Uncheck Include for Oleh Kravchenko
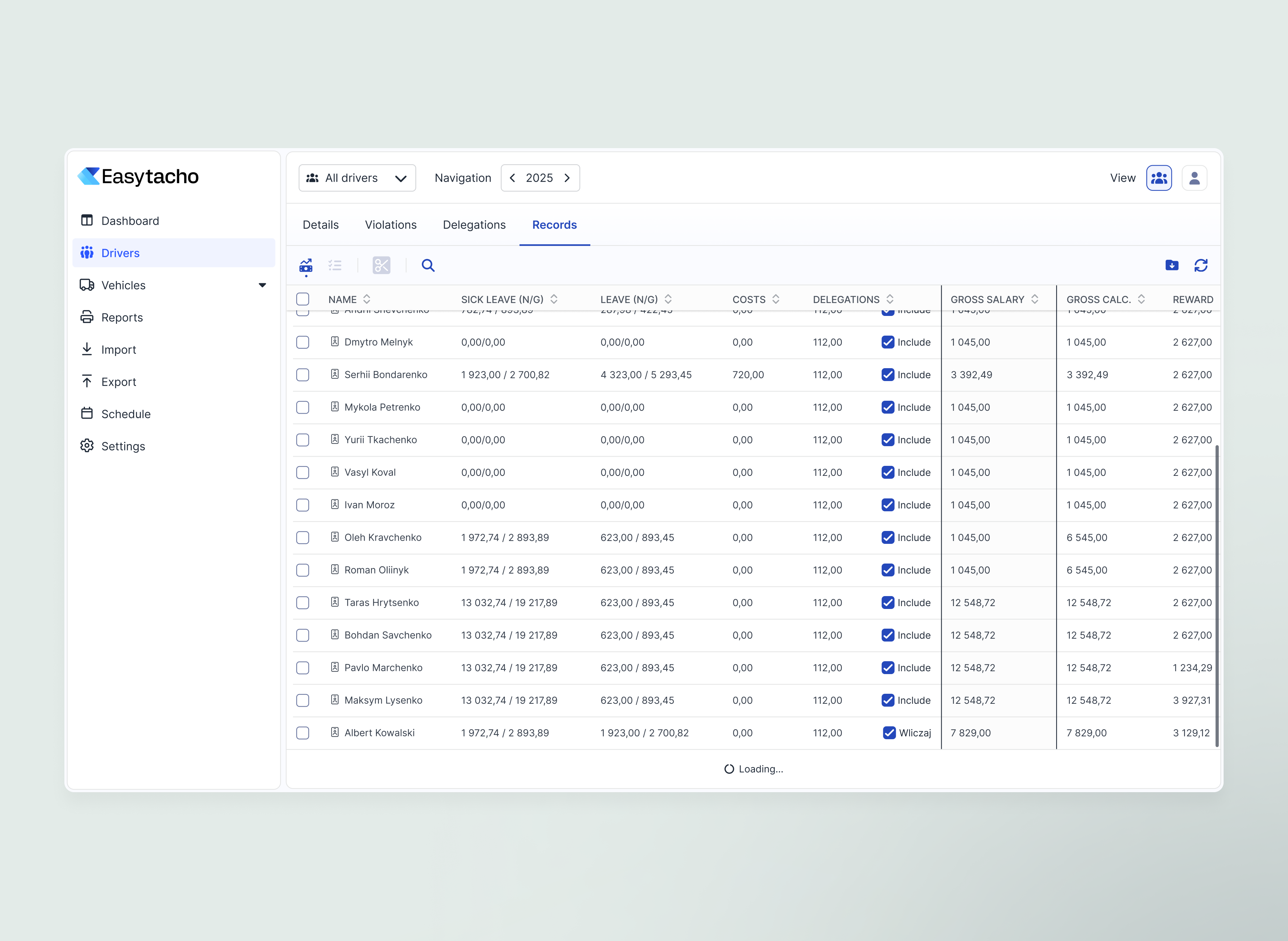The width and height of the screenshot is (1288, 941). [888, 538]
